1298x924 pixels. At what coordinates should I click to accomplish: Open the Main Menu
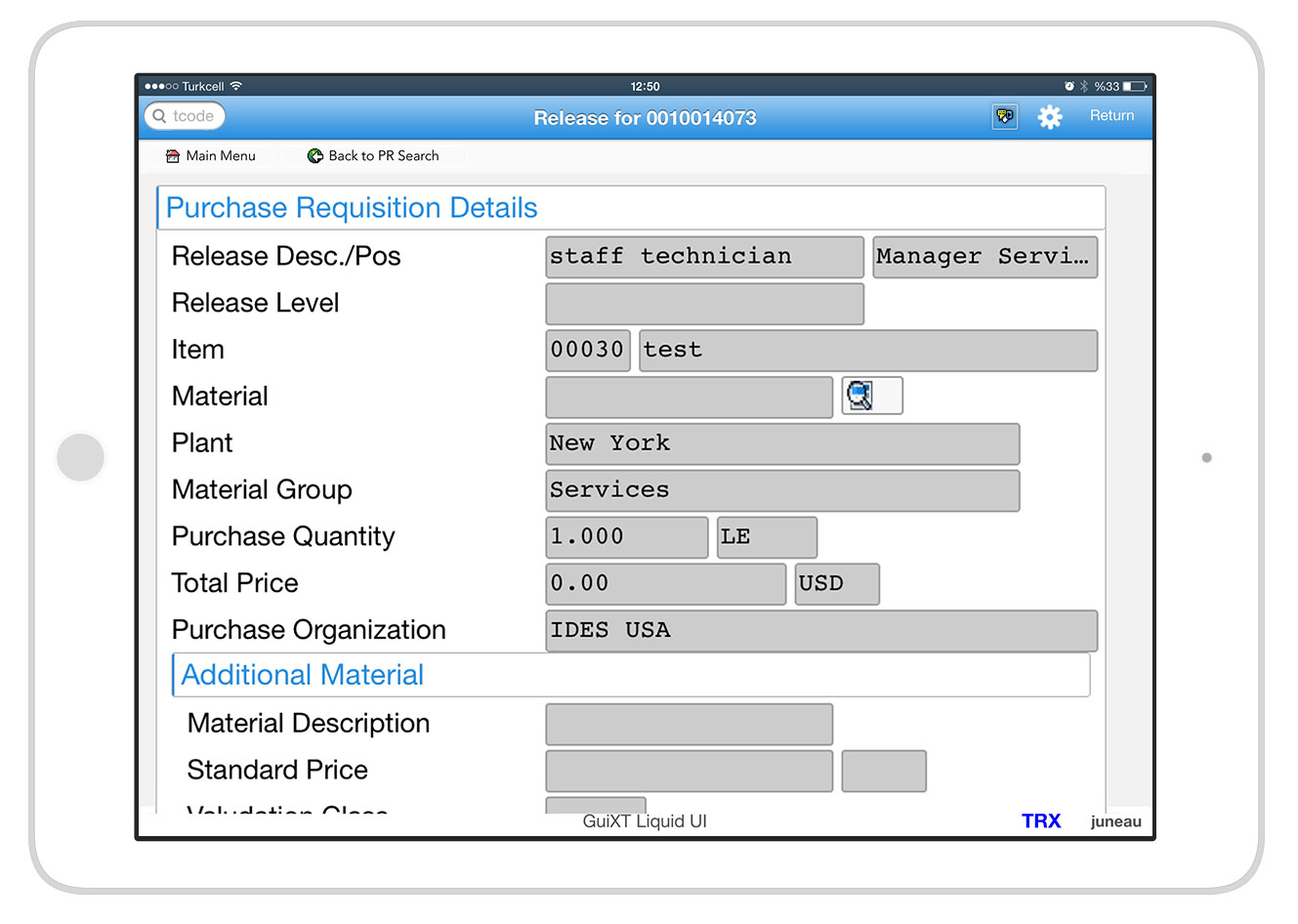pyautogui.click(x=220, y=156)
